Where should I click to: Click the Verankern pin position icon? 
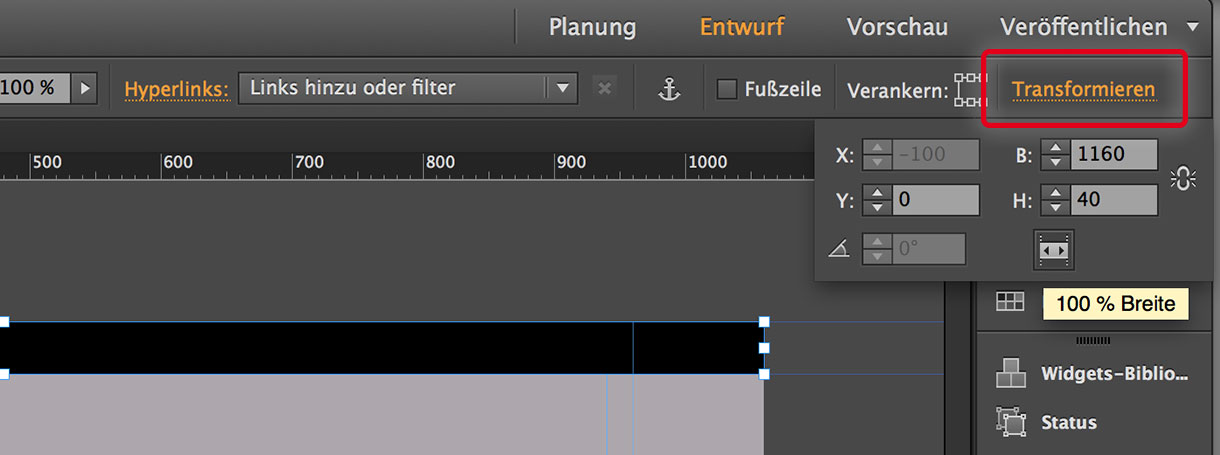[969, 90]
